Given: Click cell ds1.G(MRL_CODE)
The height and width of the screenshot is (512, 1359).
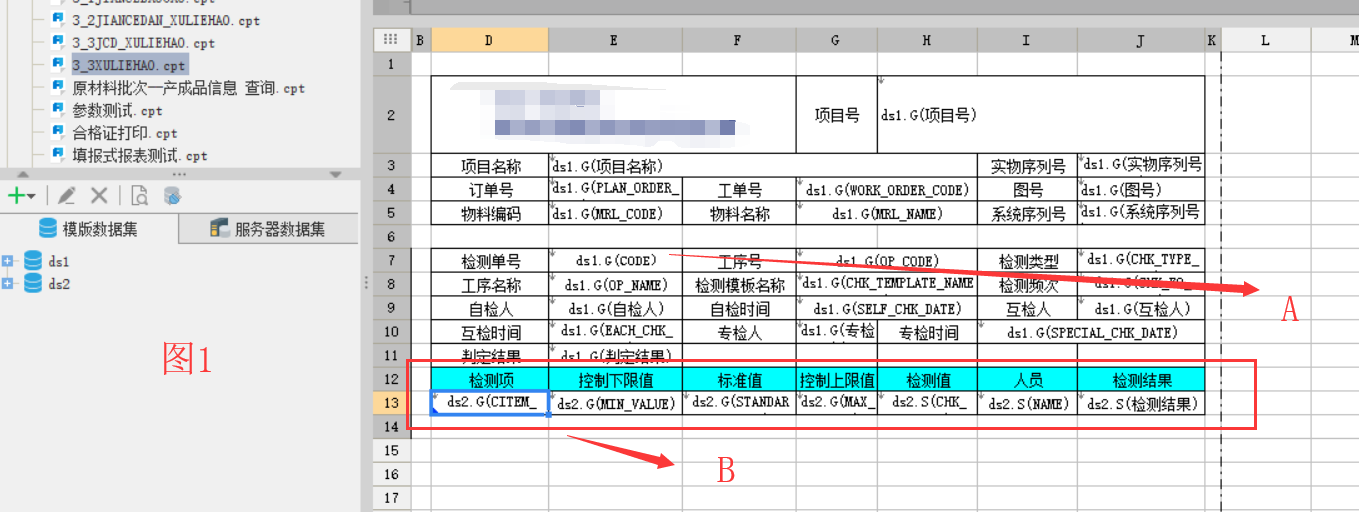Looking at the screenshot, I should coord(615,213).
